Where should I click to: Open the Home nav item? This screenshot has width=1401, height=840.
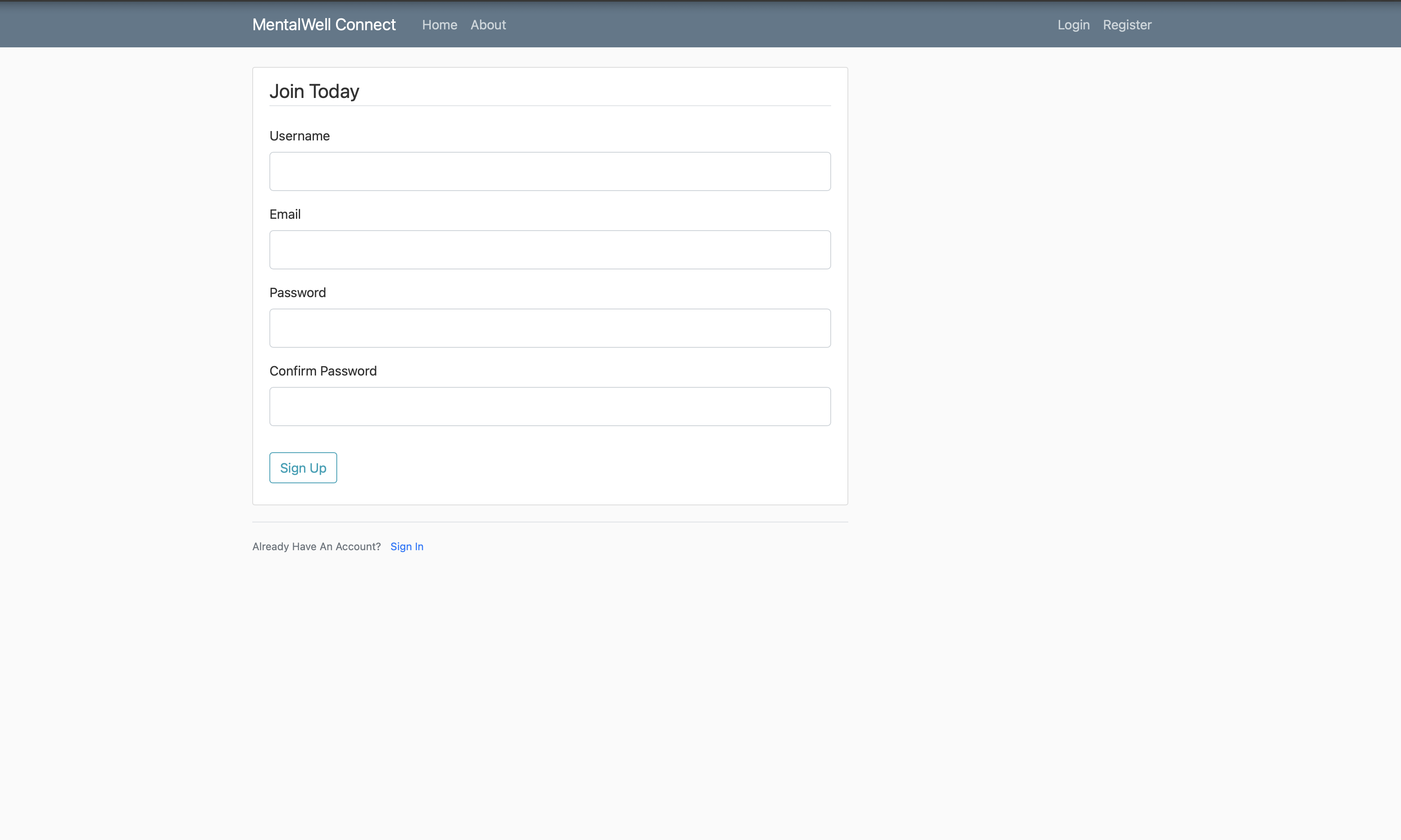point(439,25)
